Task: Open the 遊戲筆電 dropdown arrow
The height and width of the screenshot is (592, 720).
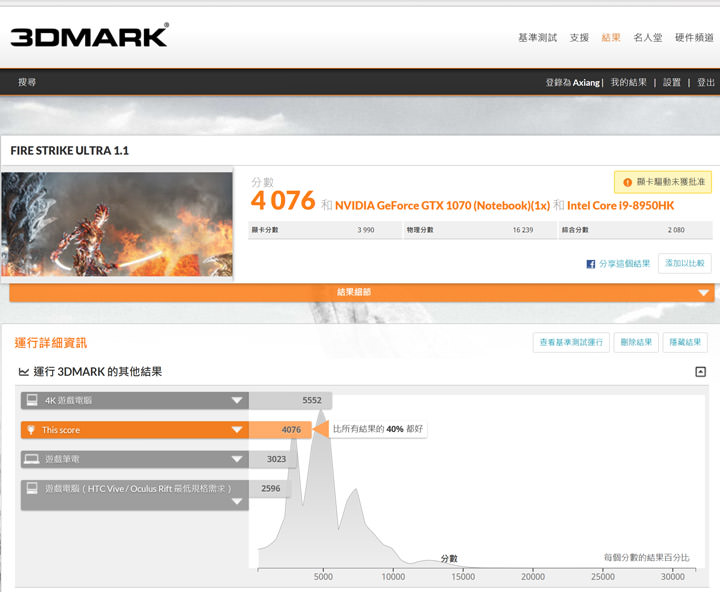Action: (237, 459)
